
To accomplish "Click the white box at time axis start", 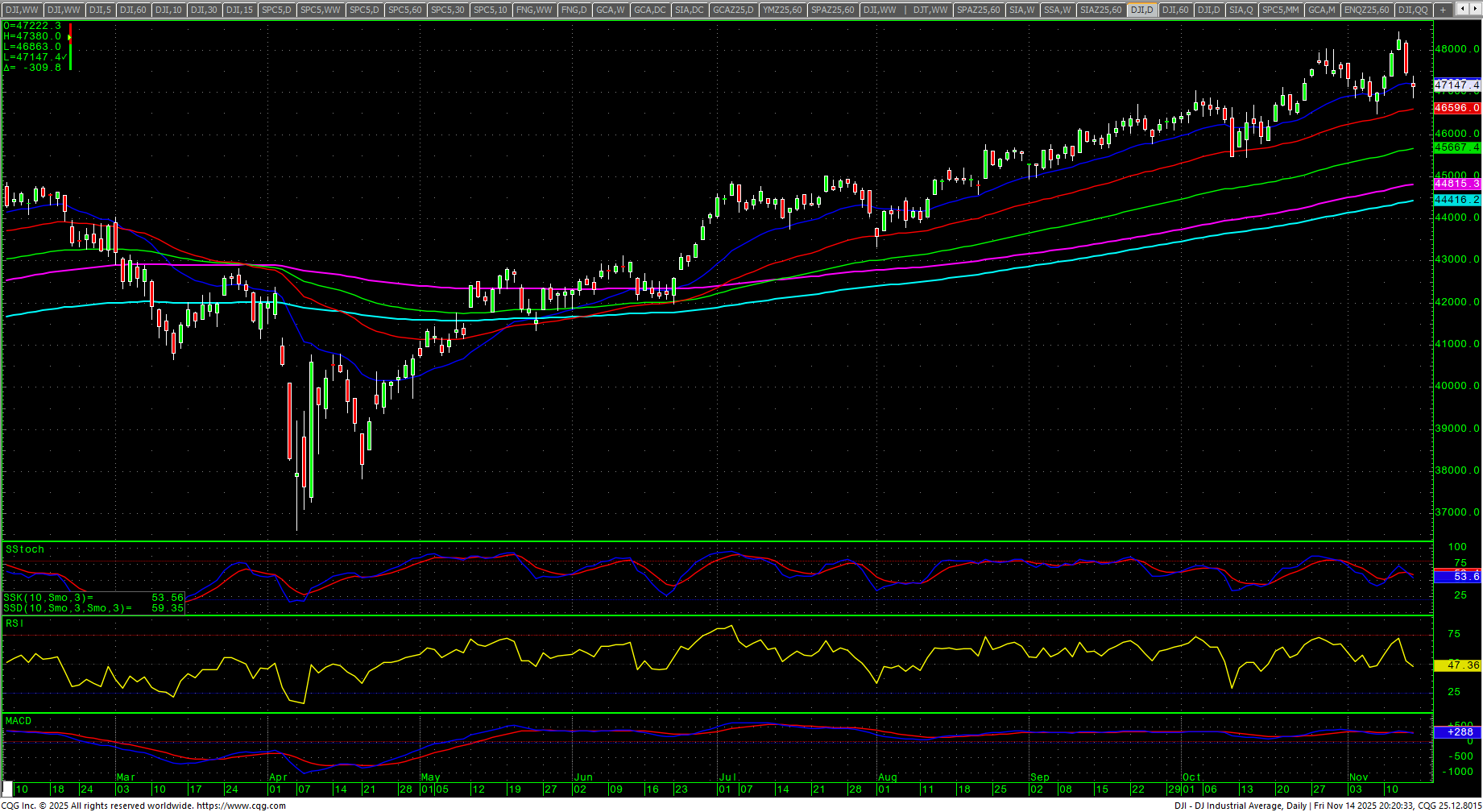I will tap(7, 789).
